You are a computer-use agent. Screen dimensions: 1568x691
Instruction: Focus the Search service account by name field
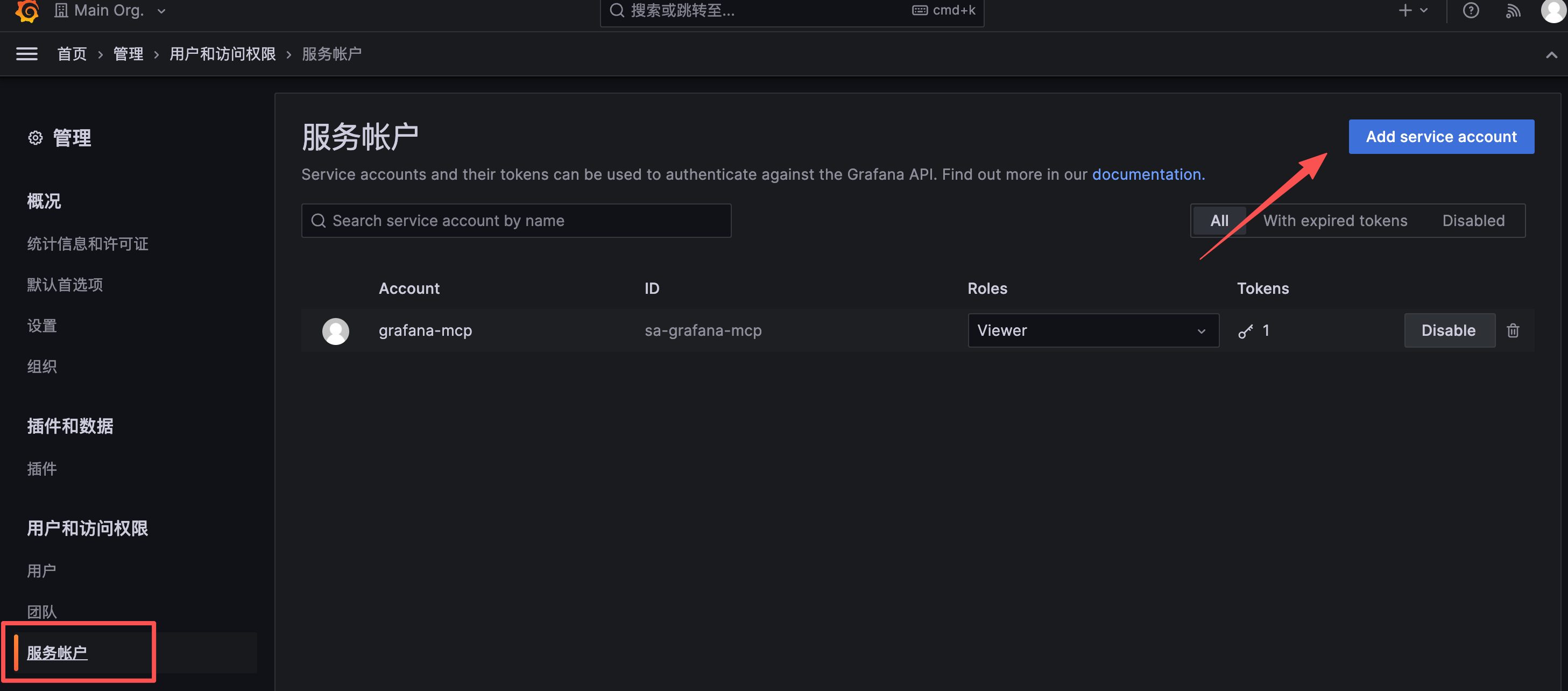click(516, 221)
